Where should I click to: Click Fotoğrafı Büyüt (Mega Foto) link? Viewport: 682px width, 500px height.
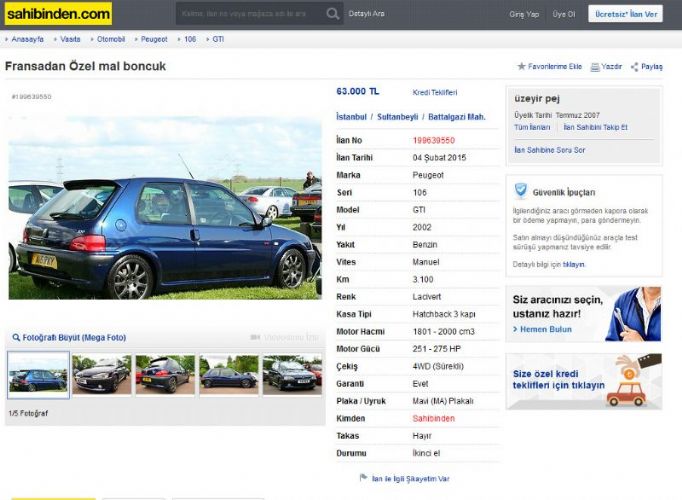pos(74,337)
